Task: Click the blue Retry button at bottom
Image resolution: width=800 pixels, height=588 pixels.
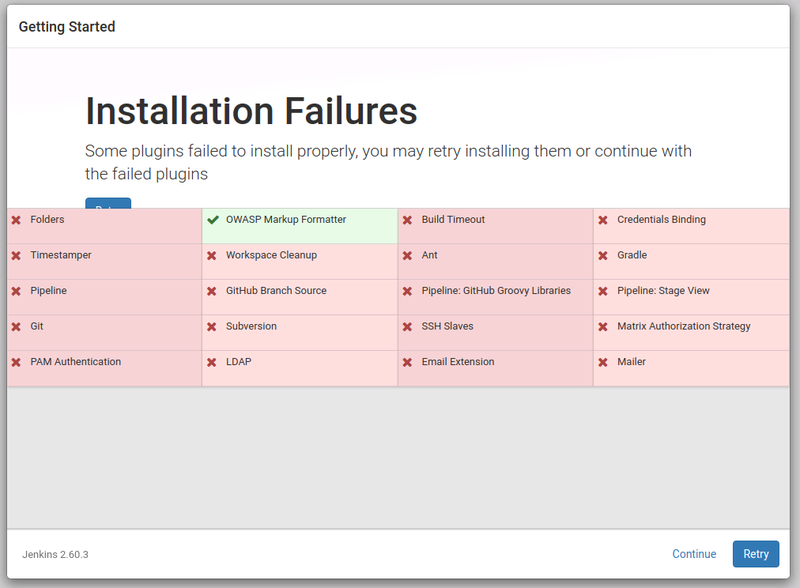Action: (x=756, y=554)
